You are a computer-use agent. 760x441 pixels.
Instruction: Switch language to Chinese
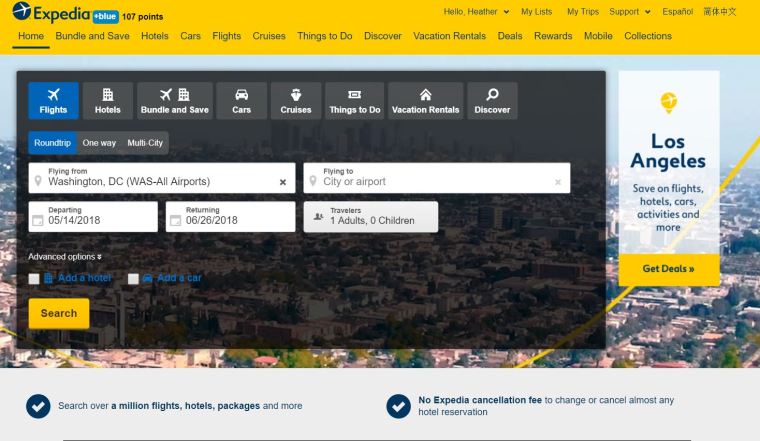pos(720,12)
